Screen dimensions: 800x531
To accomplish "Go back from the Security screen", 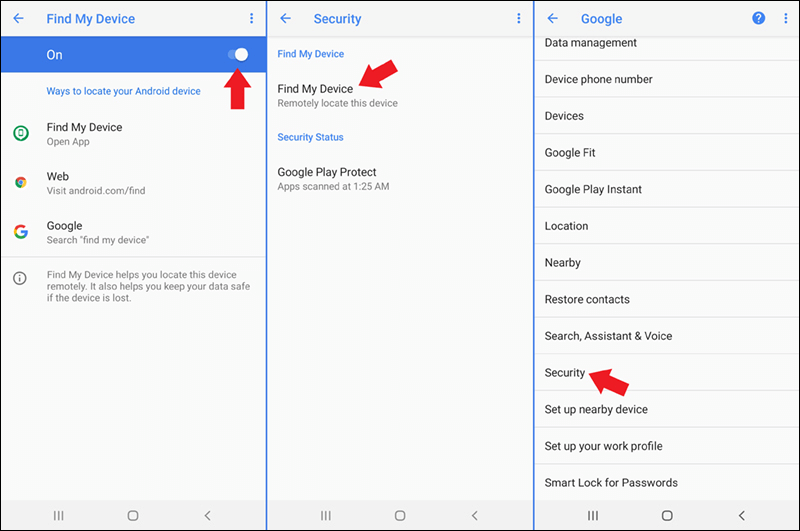I will (286, 18).
